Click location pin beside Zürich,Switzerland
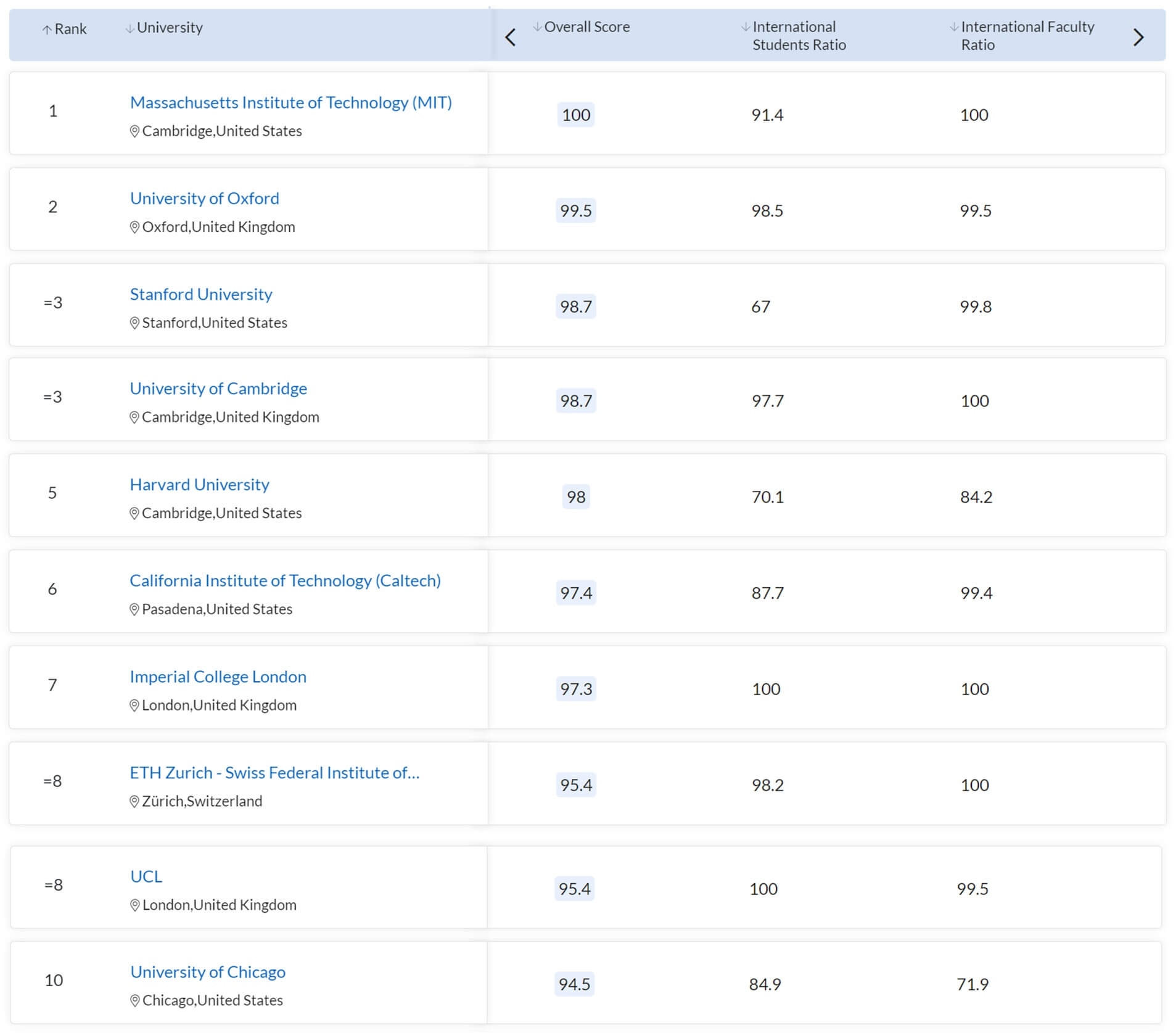 134,802
